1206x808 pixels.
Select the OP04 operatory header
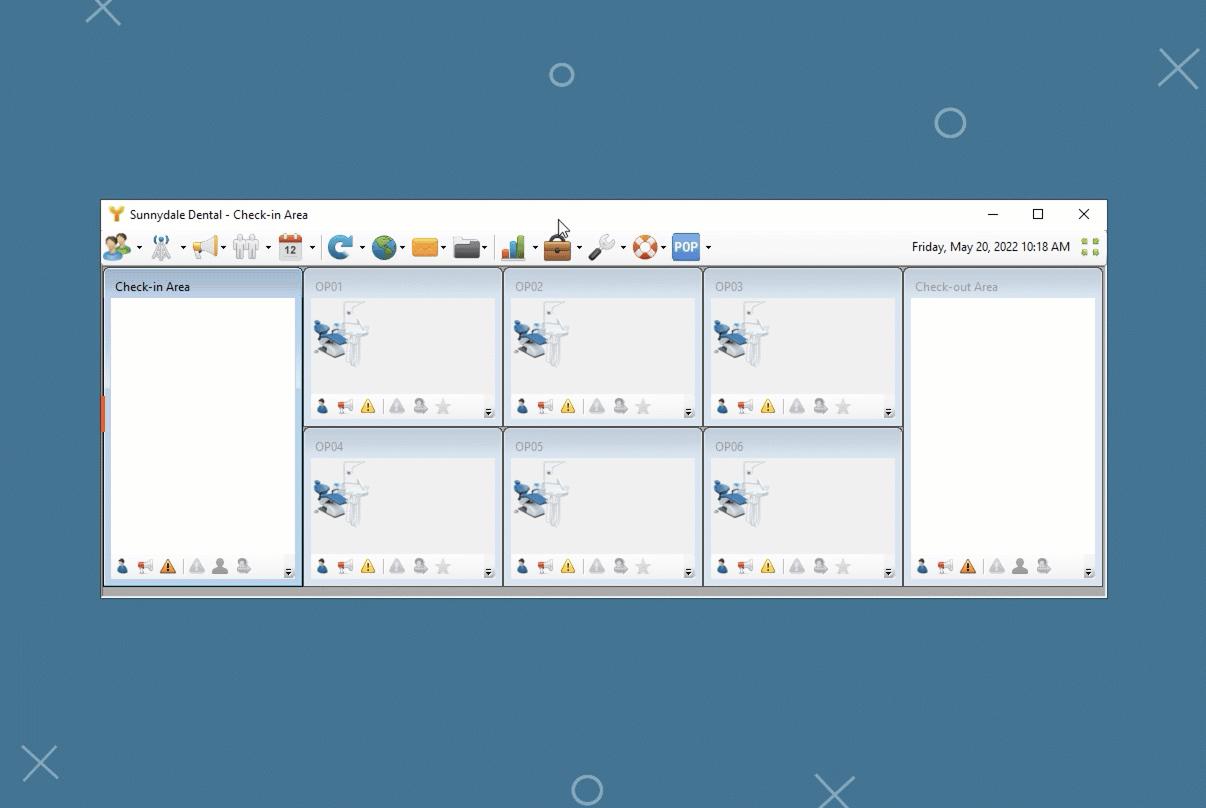(x=403, y=446)
